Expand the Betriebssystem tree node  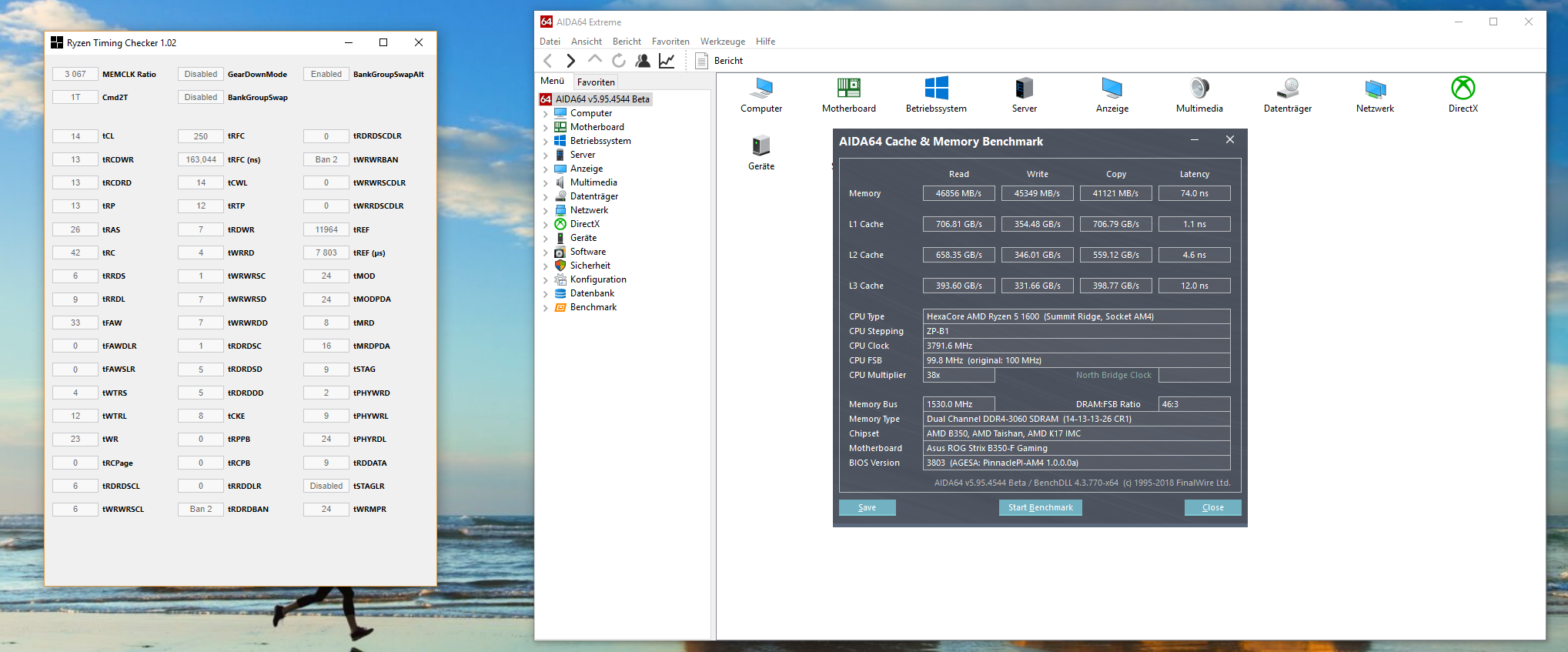coord(546,142)
